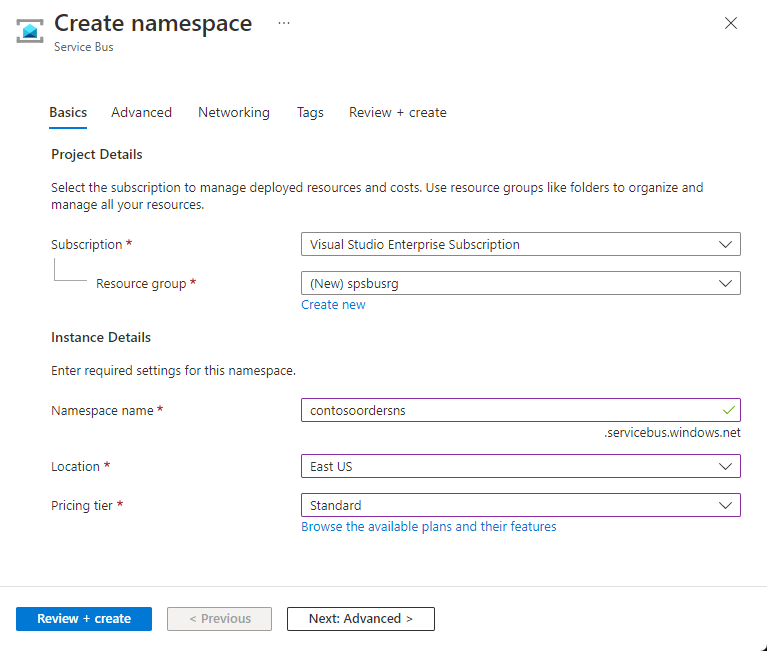Click the Next: Advanced button
Screen dimensions: 767x651
point(360,619)
